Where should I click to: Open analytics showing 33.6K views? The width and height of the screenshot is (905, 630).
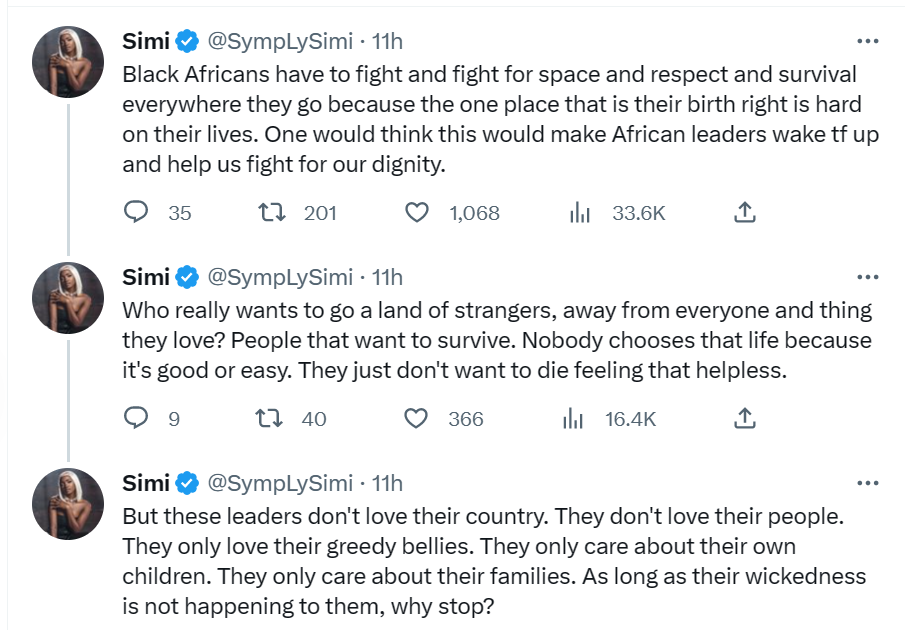581,212
